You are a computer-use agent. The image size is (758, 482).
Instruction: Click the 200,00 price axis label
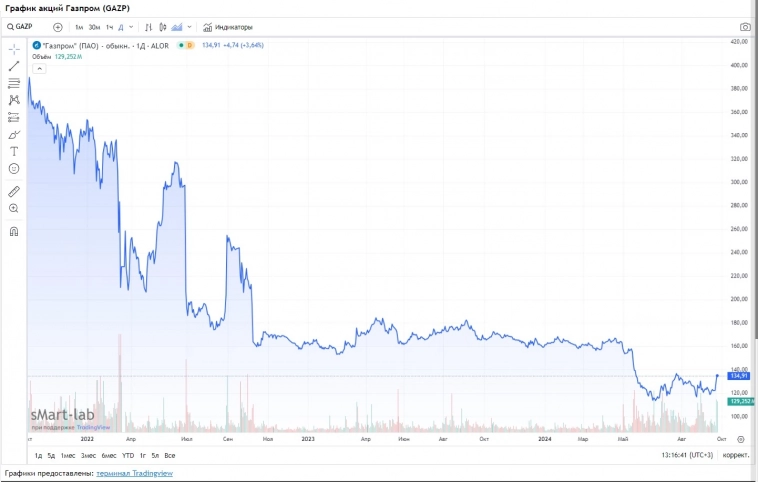pos(739,299)
